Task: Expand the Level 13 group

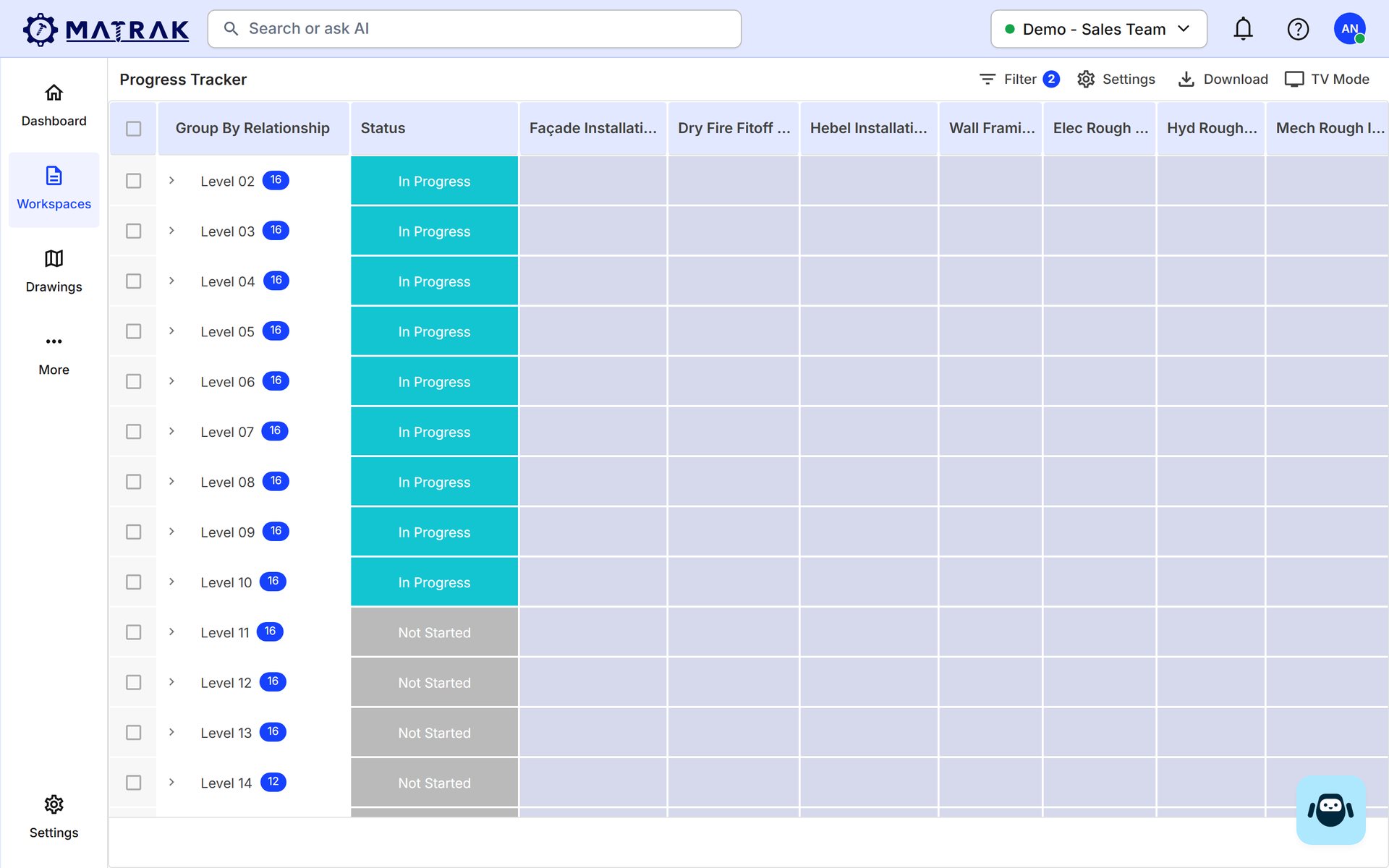Action: [x=171, y=732]
